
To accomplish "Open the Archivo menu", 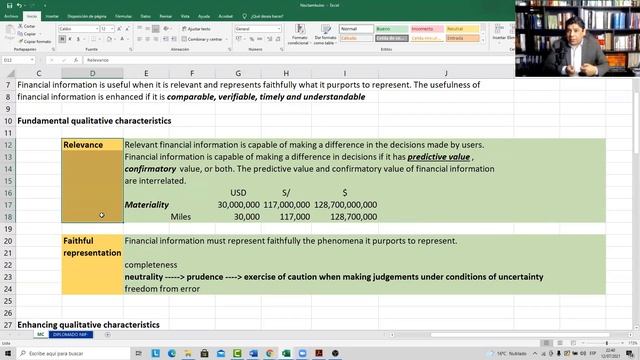I will coord(11,16).
